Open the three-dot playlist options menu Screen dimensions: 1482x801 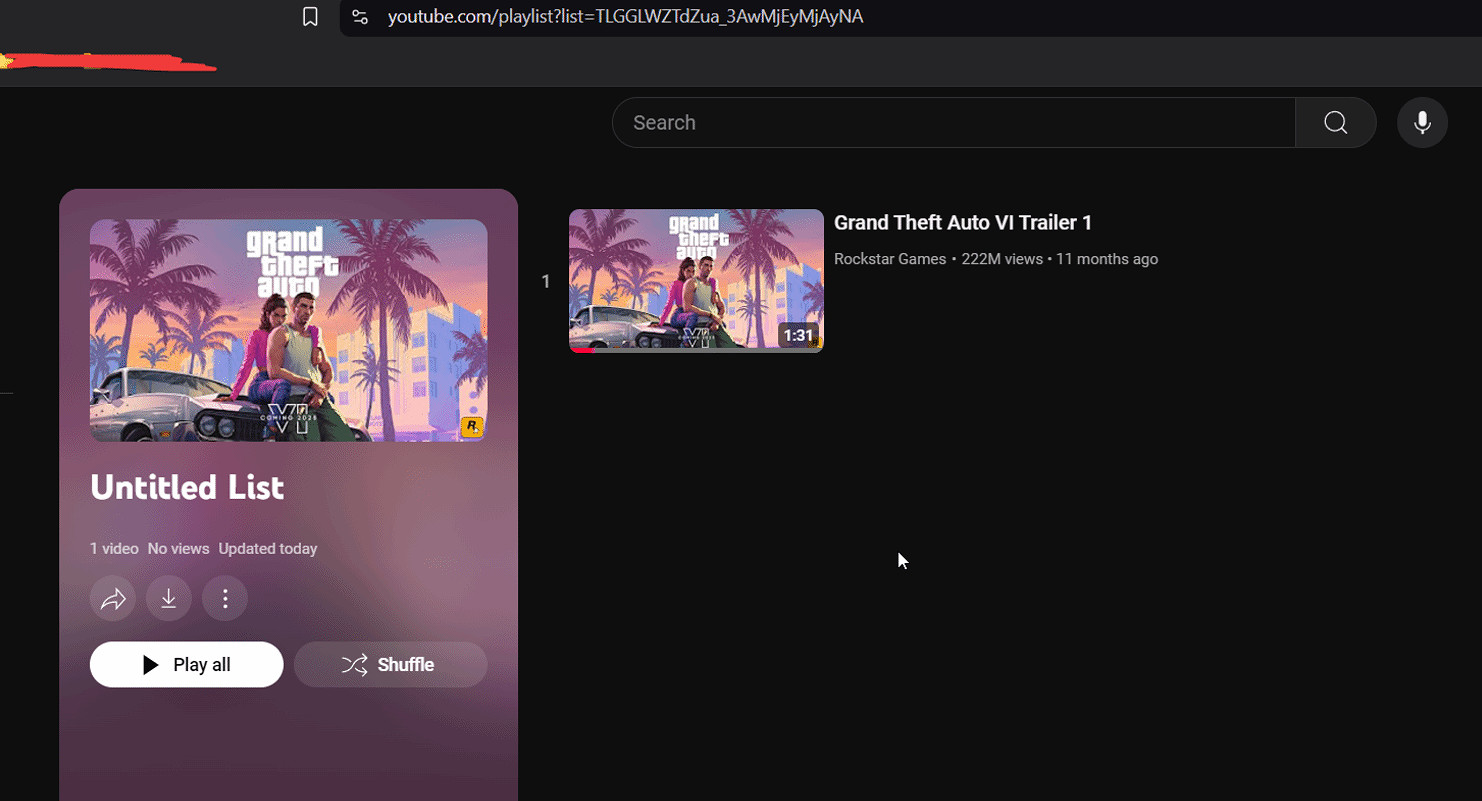click(x=225, y=599)
